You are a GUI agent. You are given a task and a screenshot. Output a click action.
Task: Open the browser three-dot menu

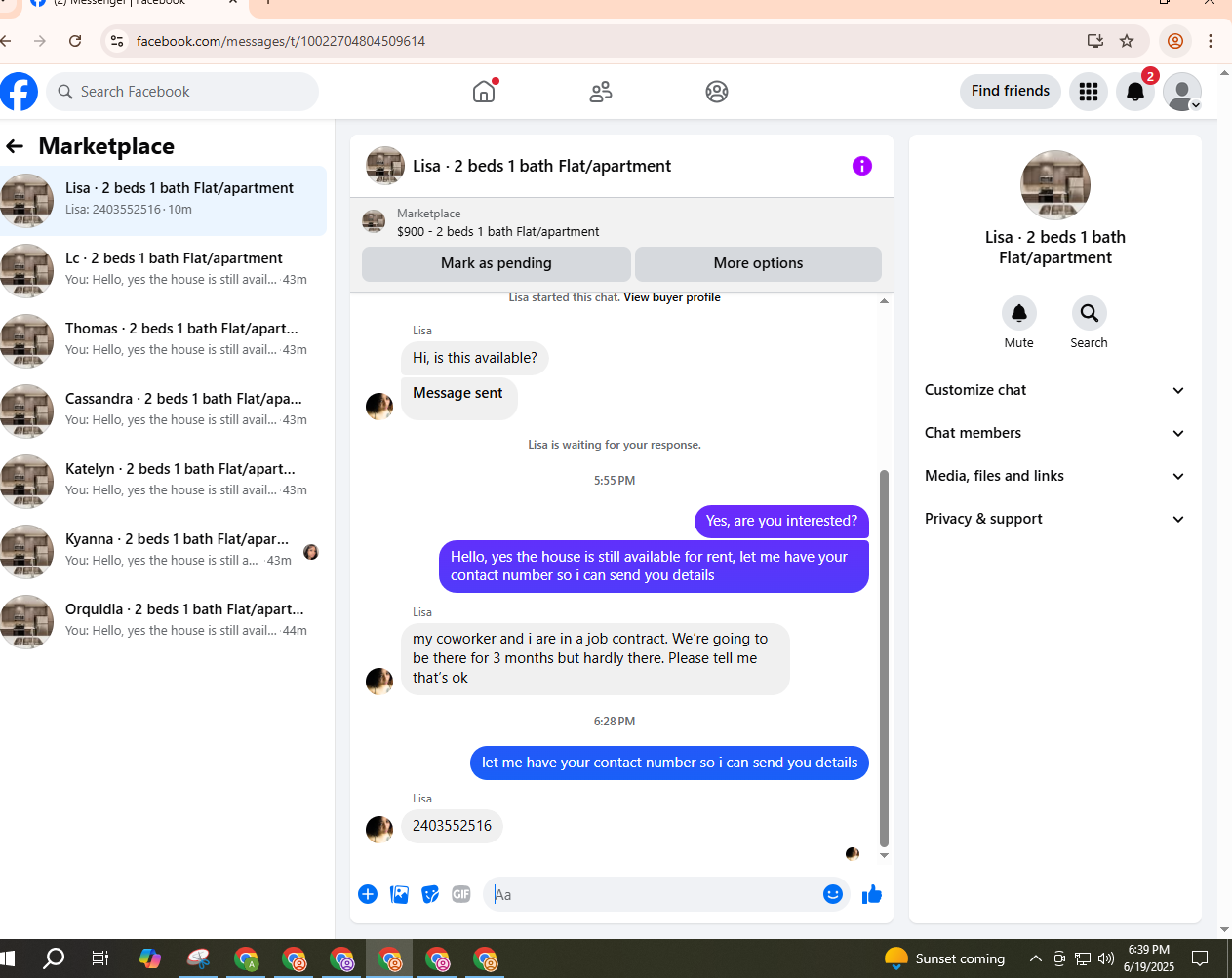coord(1210,41)
